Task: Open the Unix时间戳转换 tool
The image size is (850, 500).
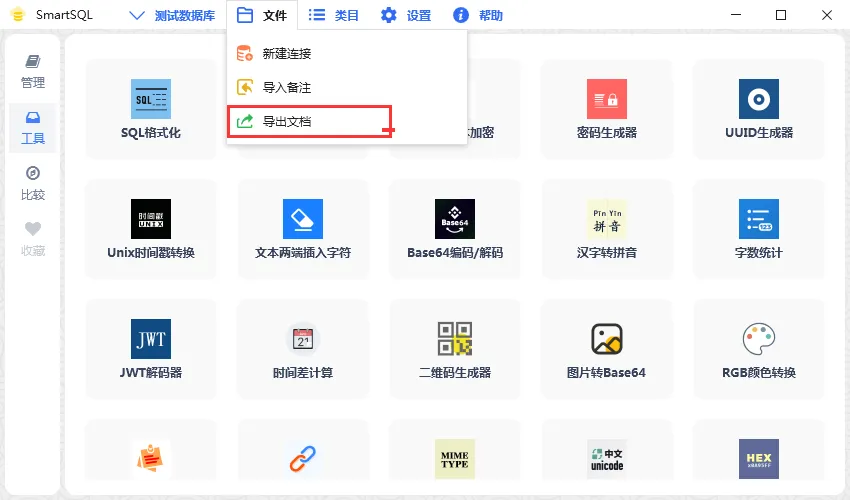Action: [x=151, y=229]
